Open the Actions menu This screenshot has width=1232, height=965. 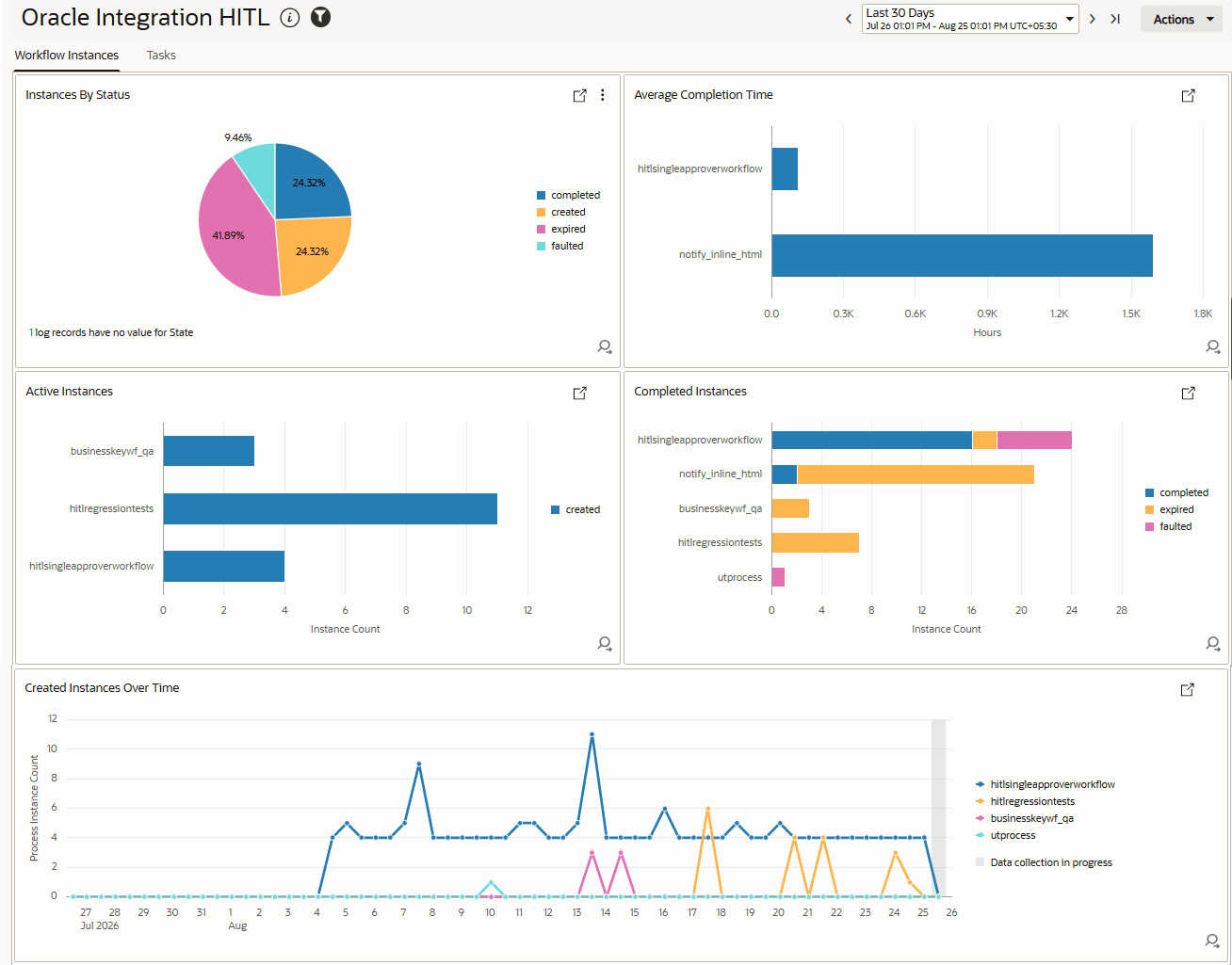coord(1181,19)
